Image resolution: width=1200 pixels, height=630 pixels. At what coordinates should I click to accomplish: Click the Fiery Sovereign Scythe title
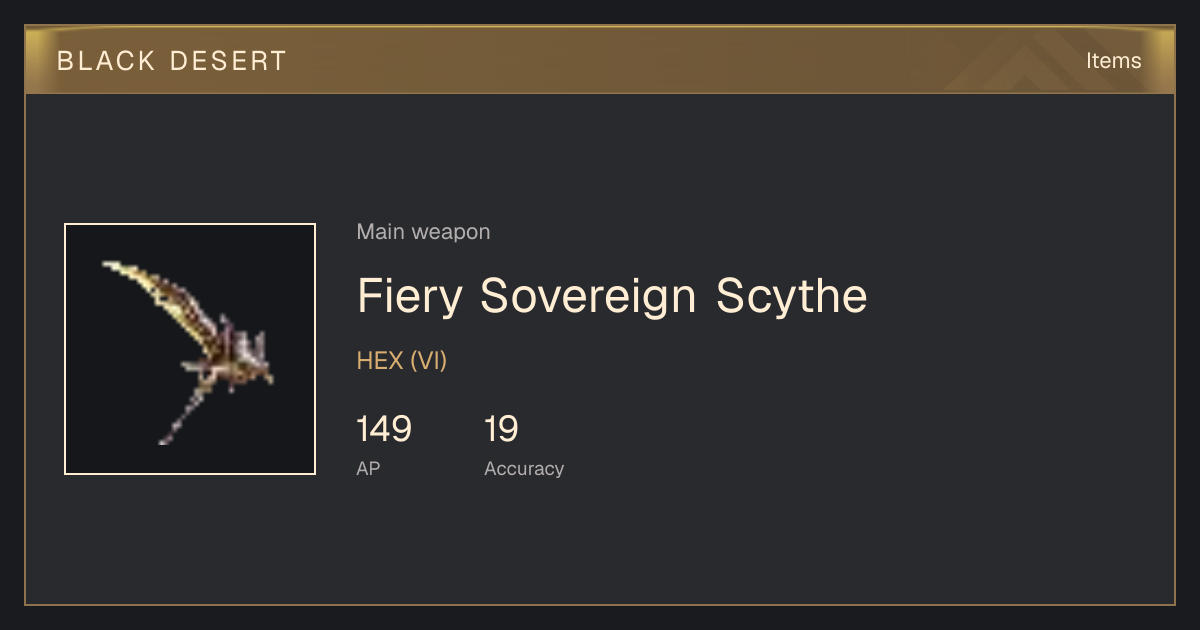(x=612, y=296)
